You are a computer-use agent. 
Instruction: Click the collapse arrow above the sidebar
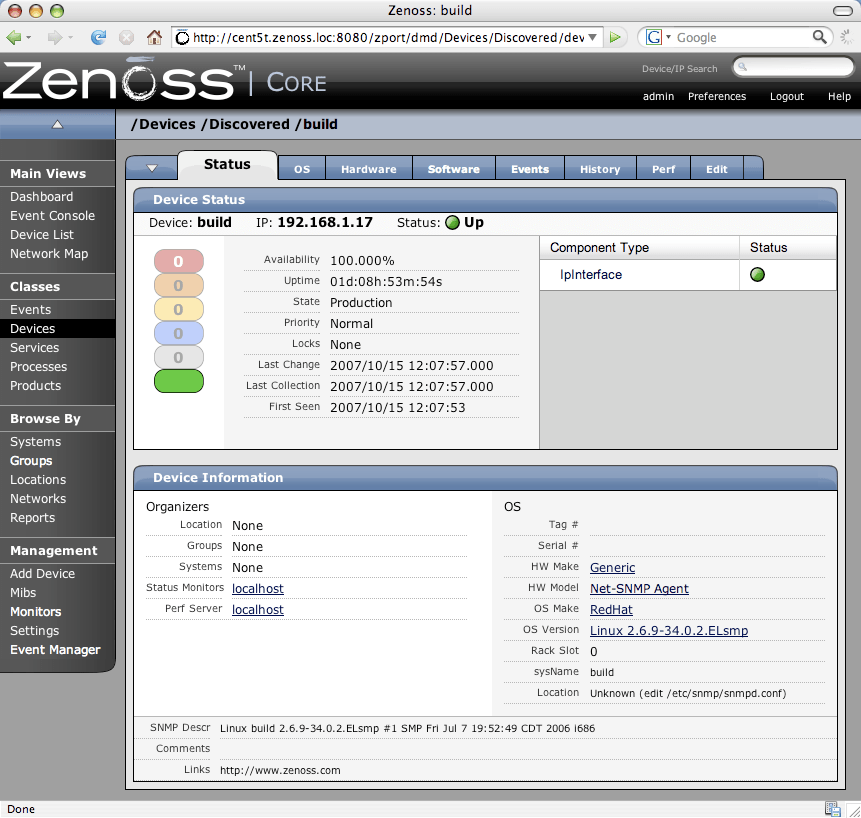coord(57,124)
